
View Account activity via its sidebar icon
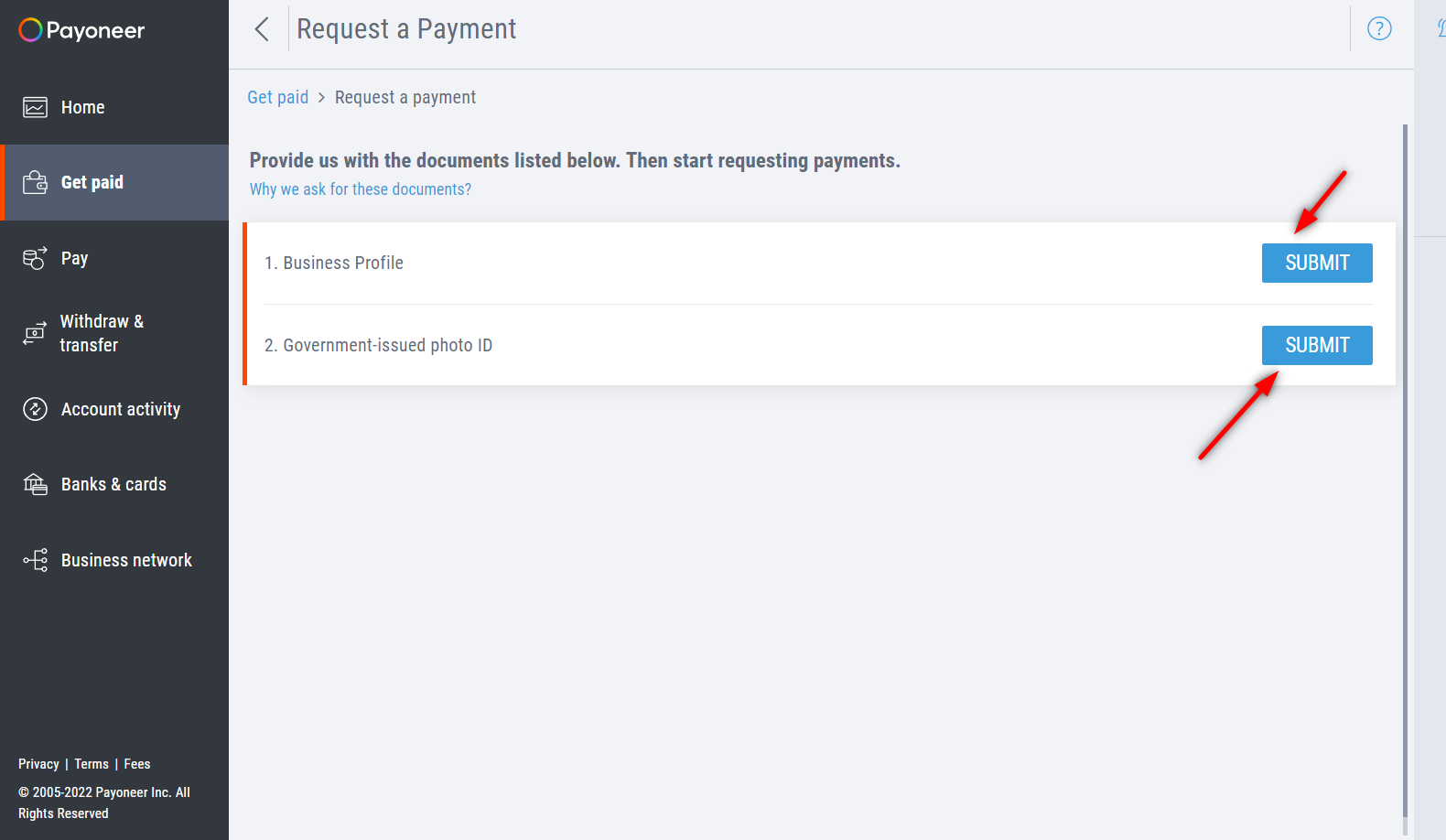tap(35, 409)
